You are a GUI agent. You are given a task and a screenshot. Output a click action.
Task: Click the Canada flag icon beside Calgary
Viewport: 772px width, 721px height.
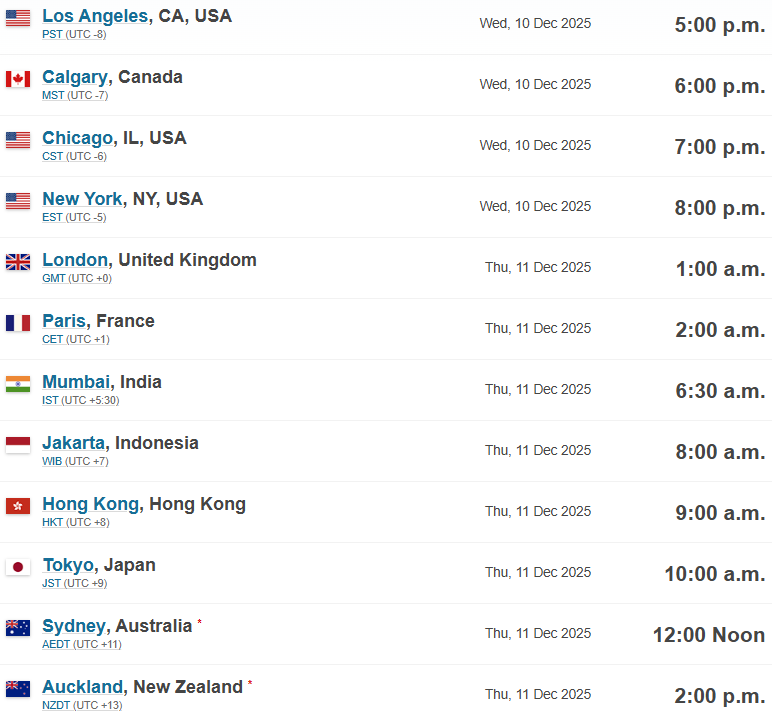(x=18, y=79)
